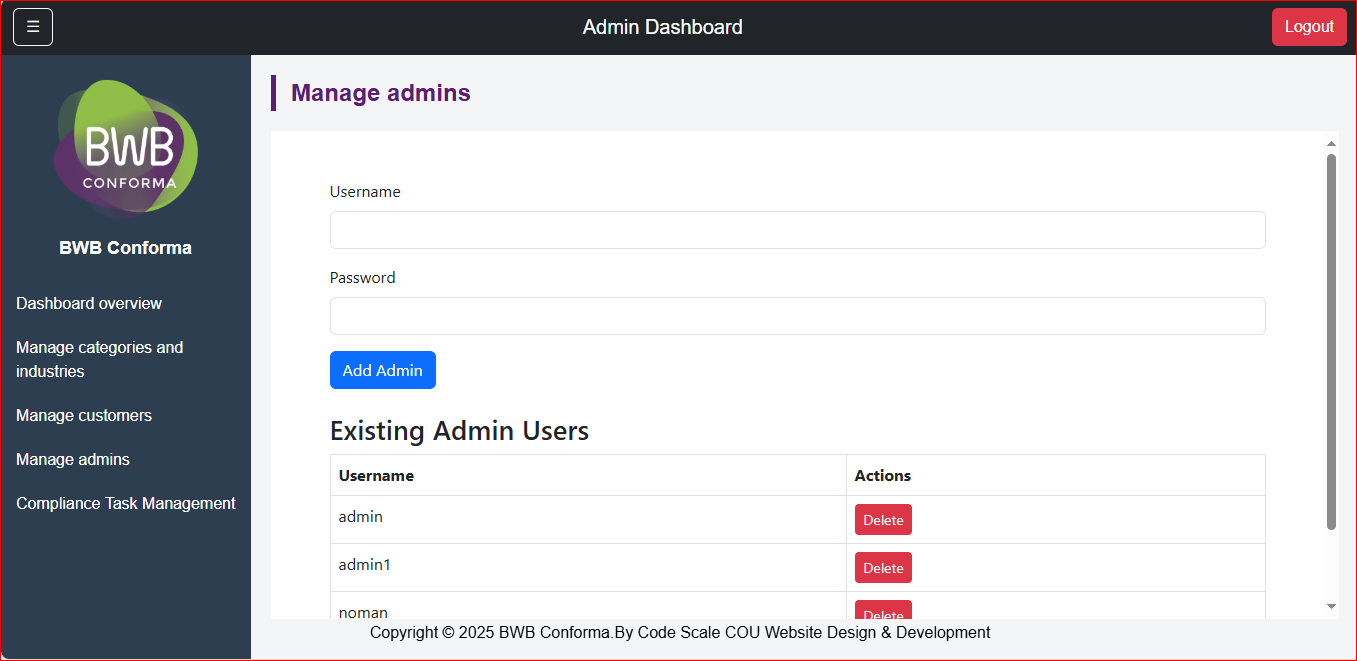Click the Actions column header
Screen dimensions: 1357x661
coord(1055,476)
